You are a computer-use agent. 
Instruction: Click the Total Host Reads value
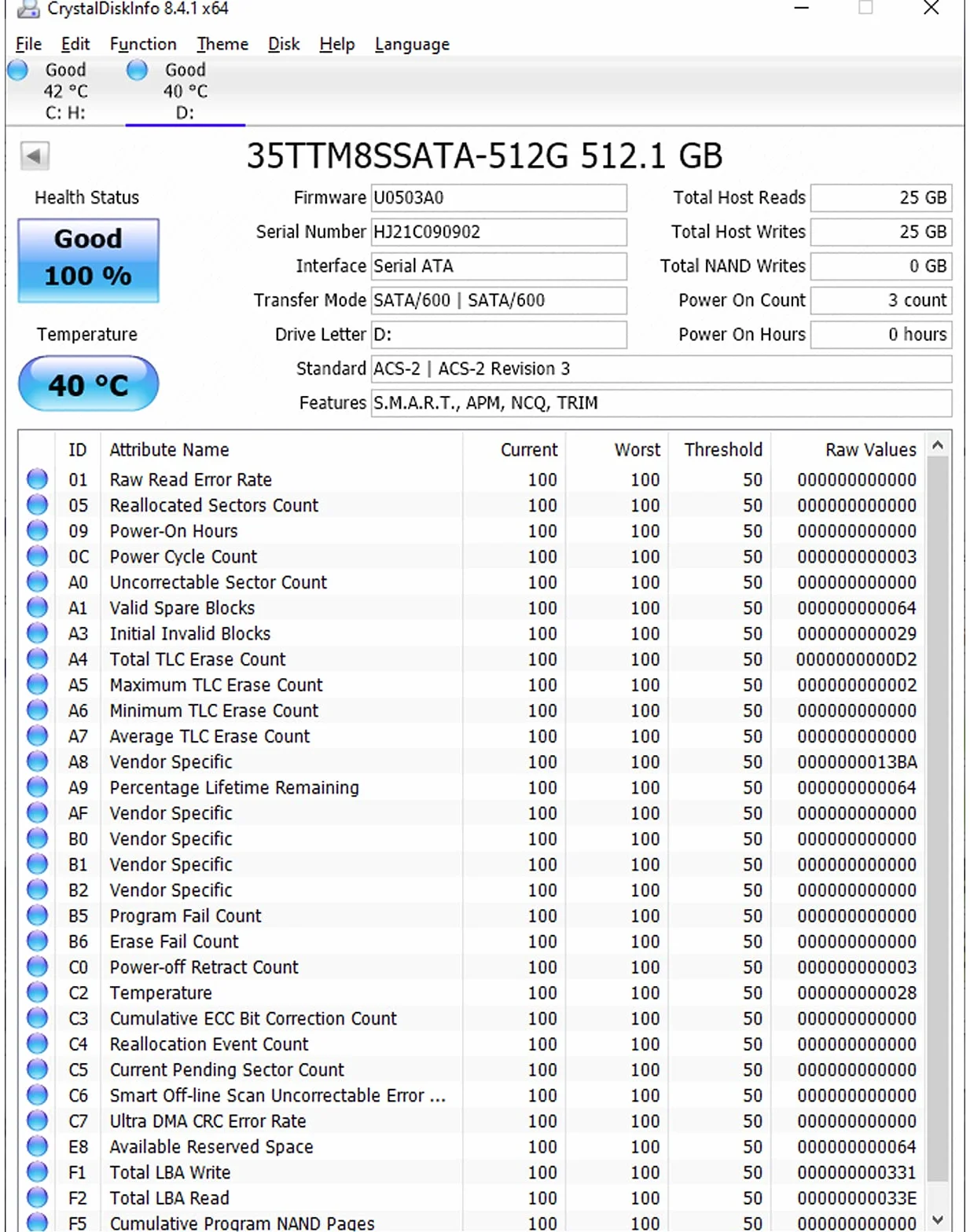[881, 197]
